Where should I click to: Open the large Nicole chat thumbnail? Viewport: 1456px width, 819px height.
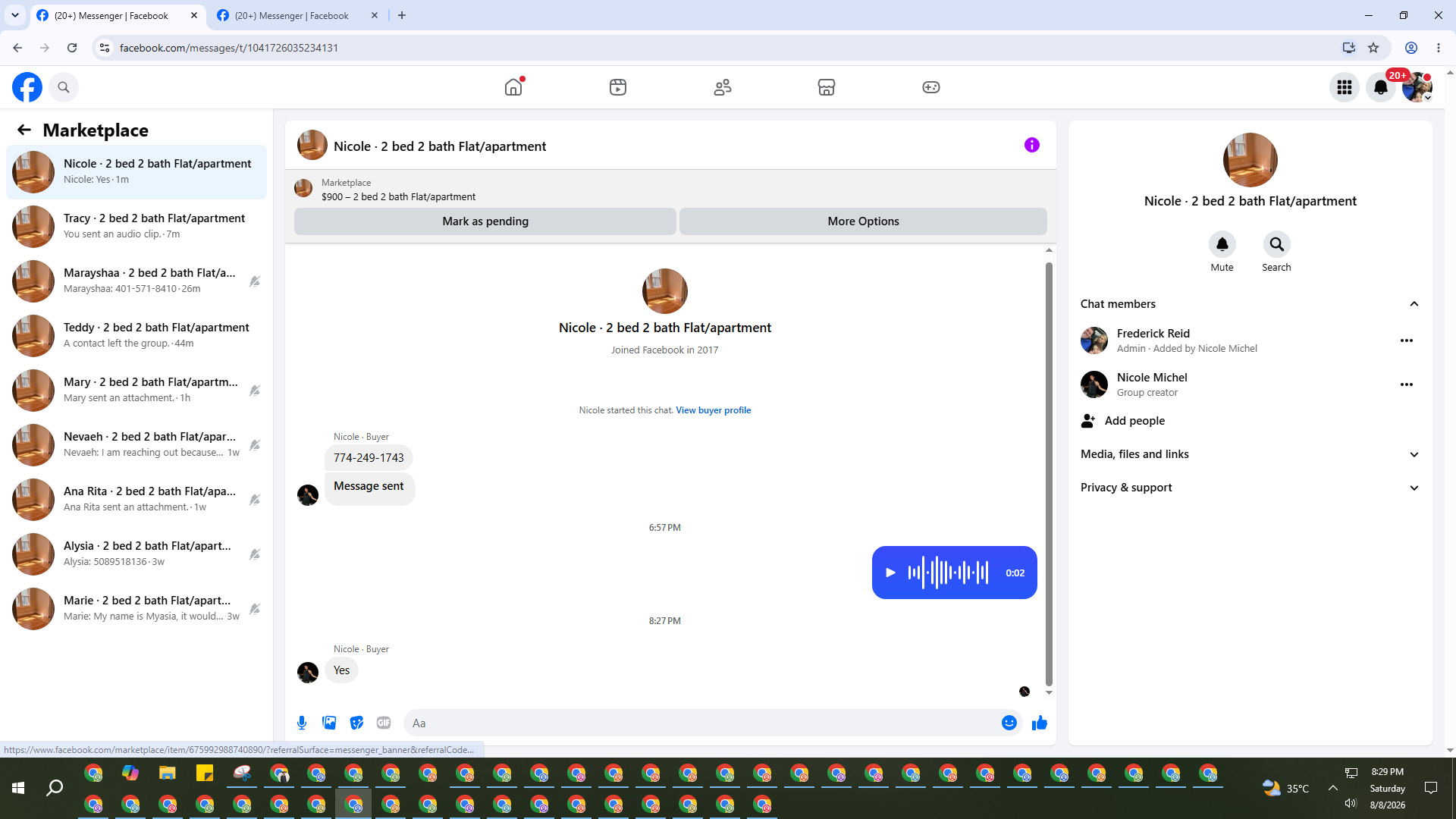point(1250,160)
